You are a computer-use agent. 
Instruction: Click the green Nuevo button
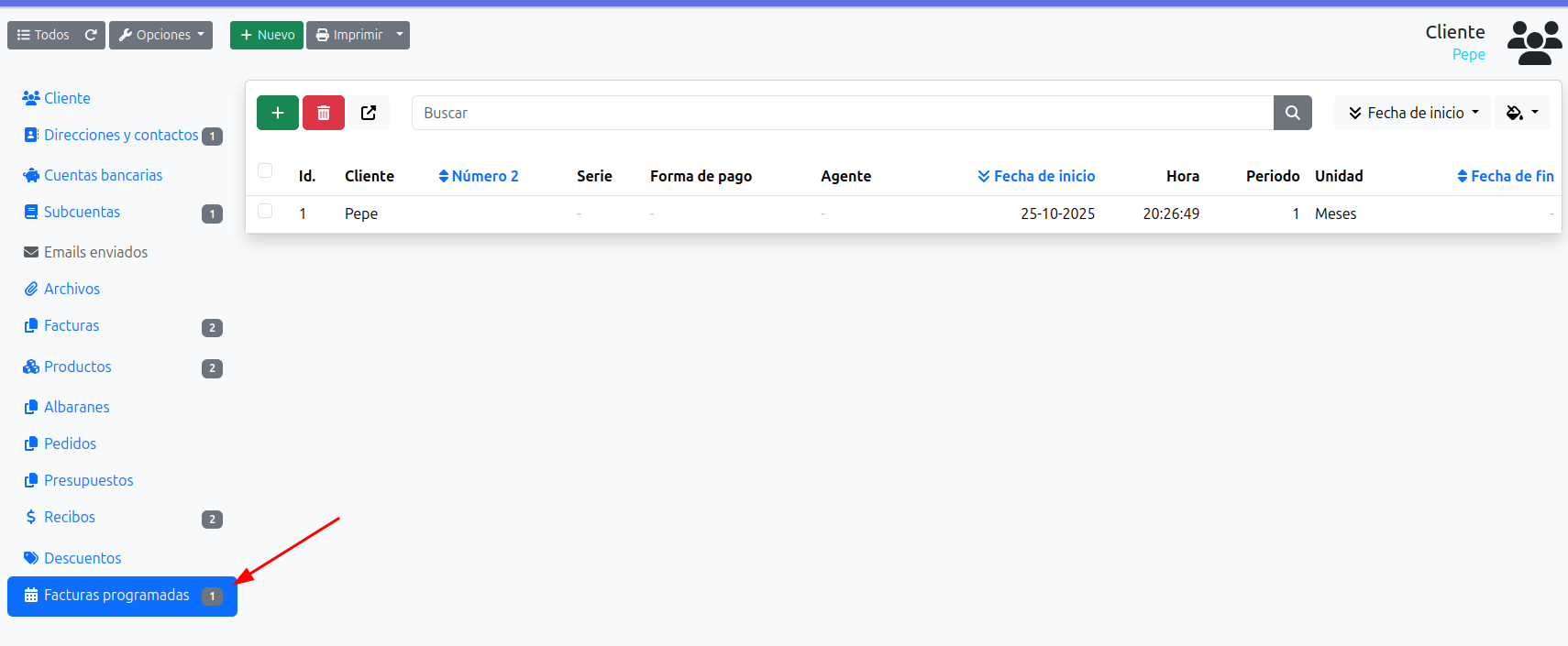267,35
